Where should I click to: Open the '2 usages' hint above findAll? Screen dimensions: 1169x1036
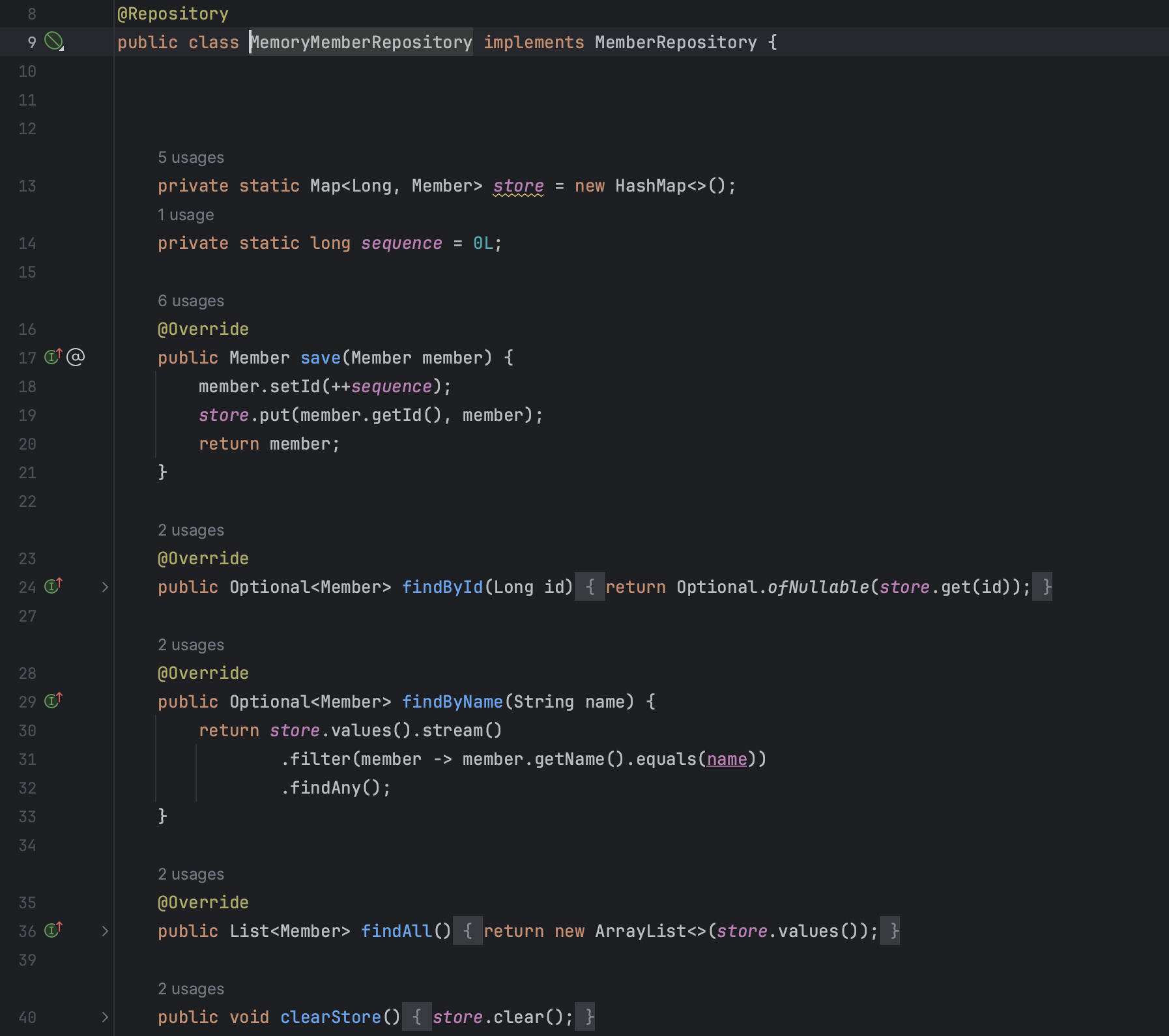(191, 874)
